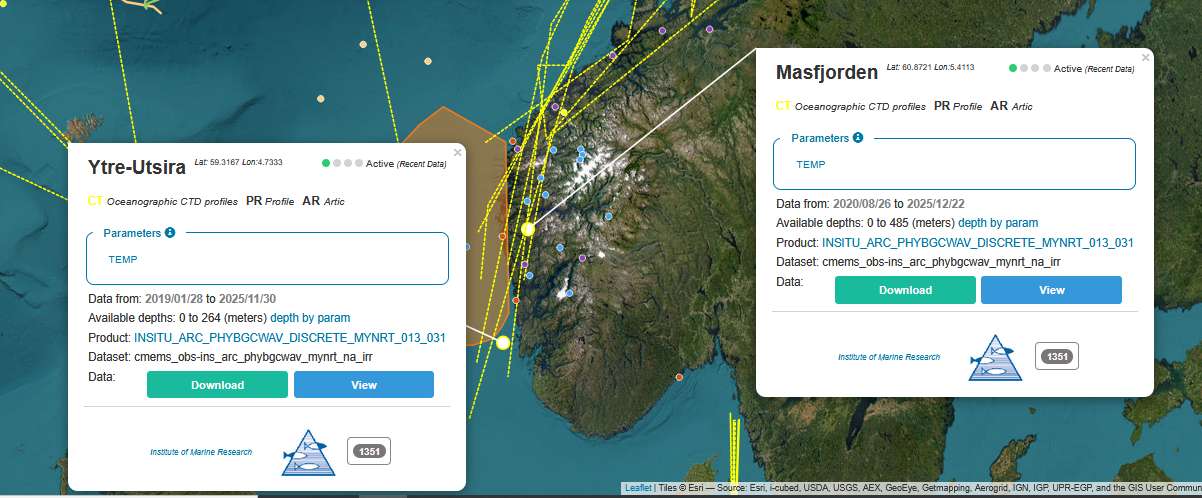Open depth by param link in Ytre-Utsira popup

(310, 317)
